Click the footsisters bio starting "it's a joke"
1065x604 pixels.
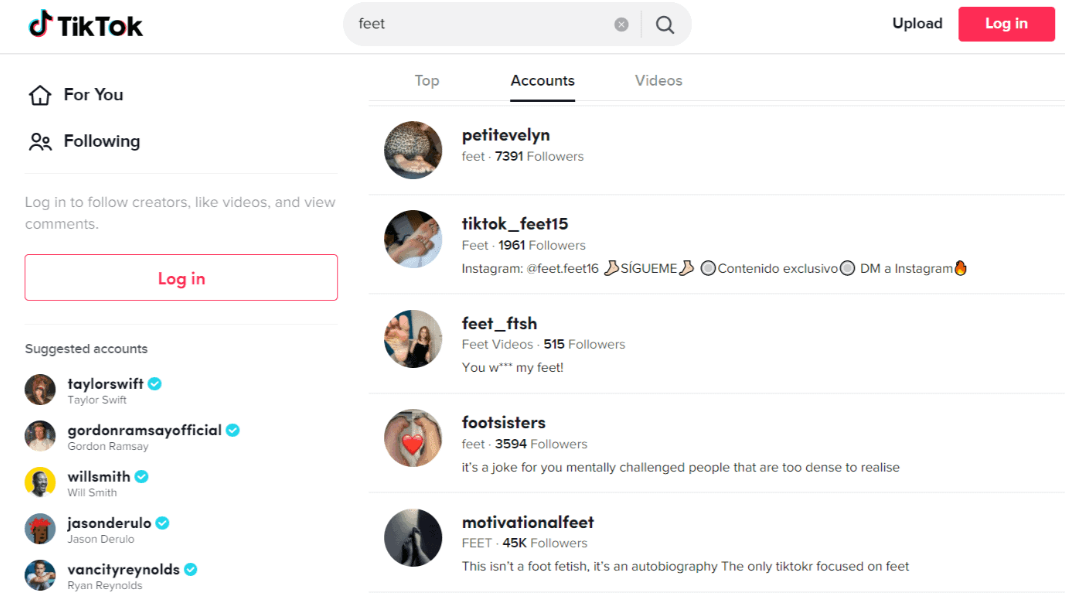(681, 467)
